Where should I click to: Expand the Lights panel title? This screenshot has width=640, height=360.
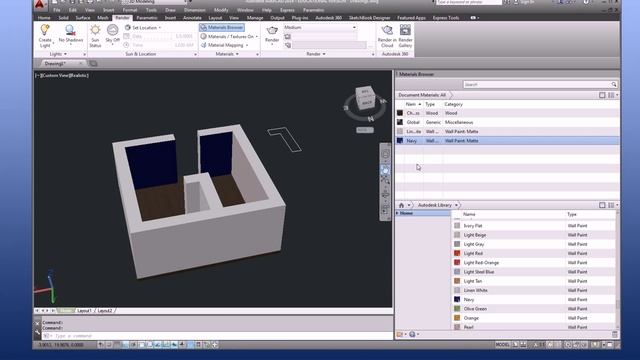pyautogui.click(x=58, y=54)
